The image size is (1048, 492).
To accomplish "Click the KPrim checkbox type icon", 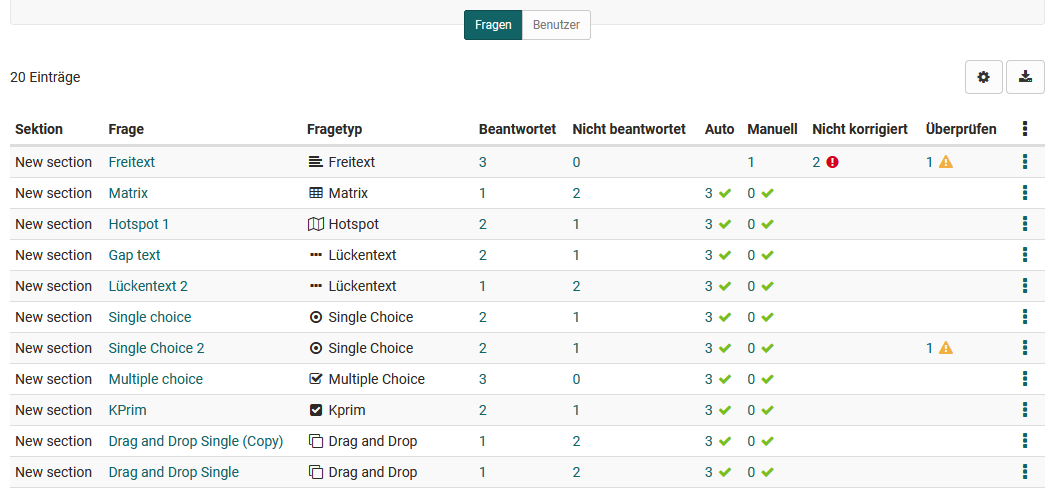I will (x=316, y=410).
